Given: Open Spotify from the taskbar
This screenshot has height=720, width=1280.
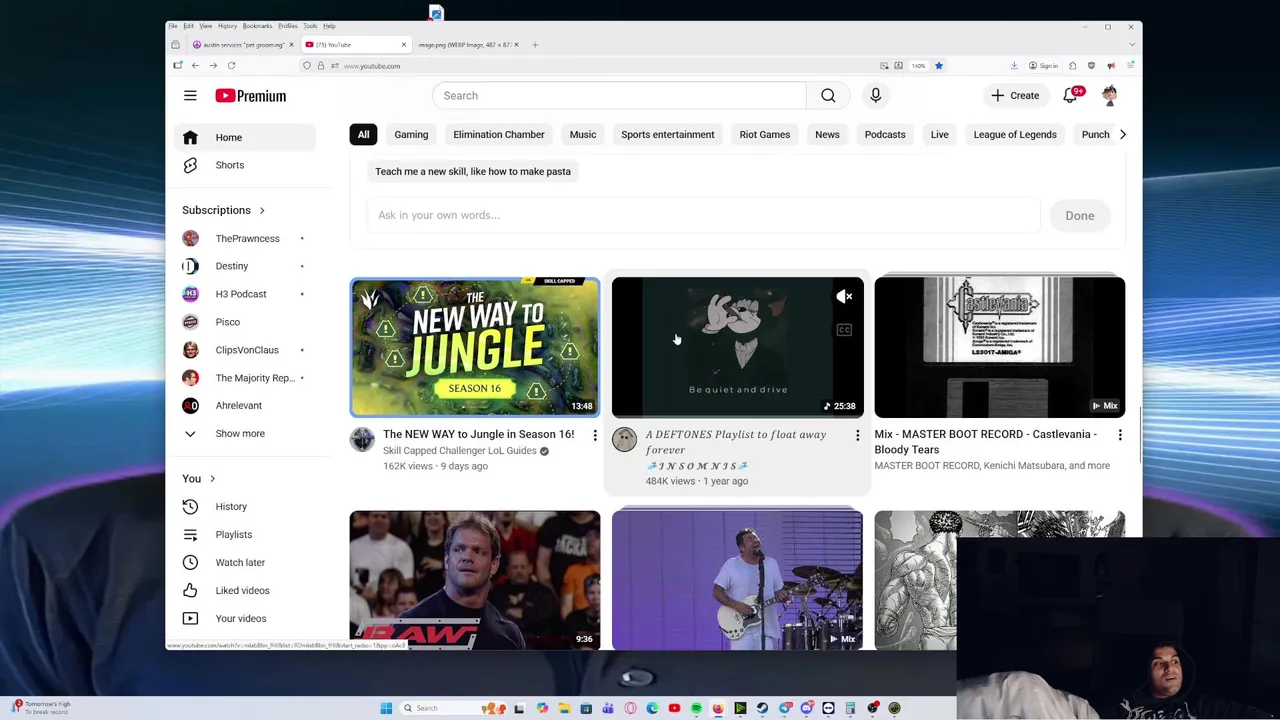Looking at the screenshot, I should pos(696,708).
